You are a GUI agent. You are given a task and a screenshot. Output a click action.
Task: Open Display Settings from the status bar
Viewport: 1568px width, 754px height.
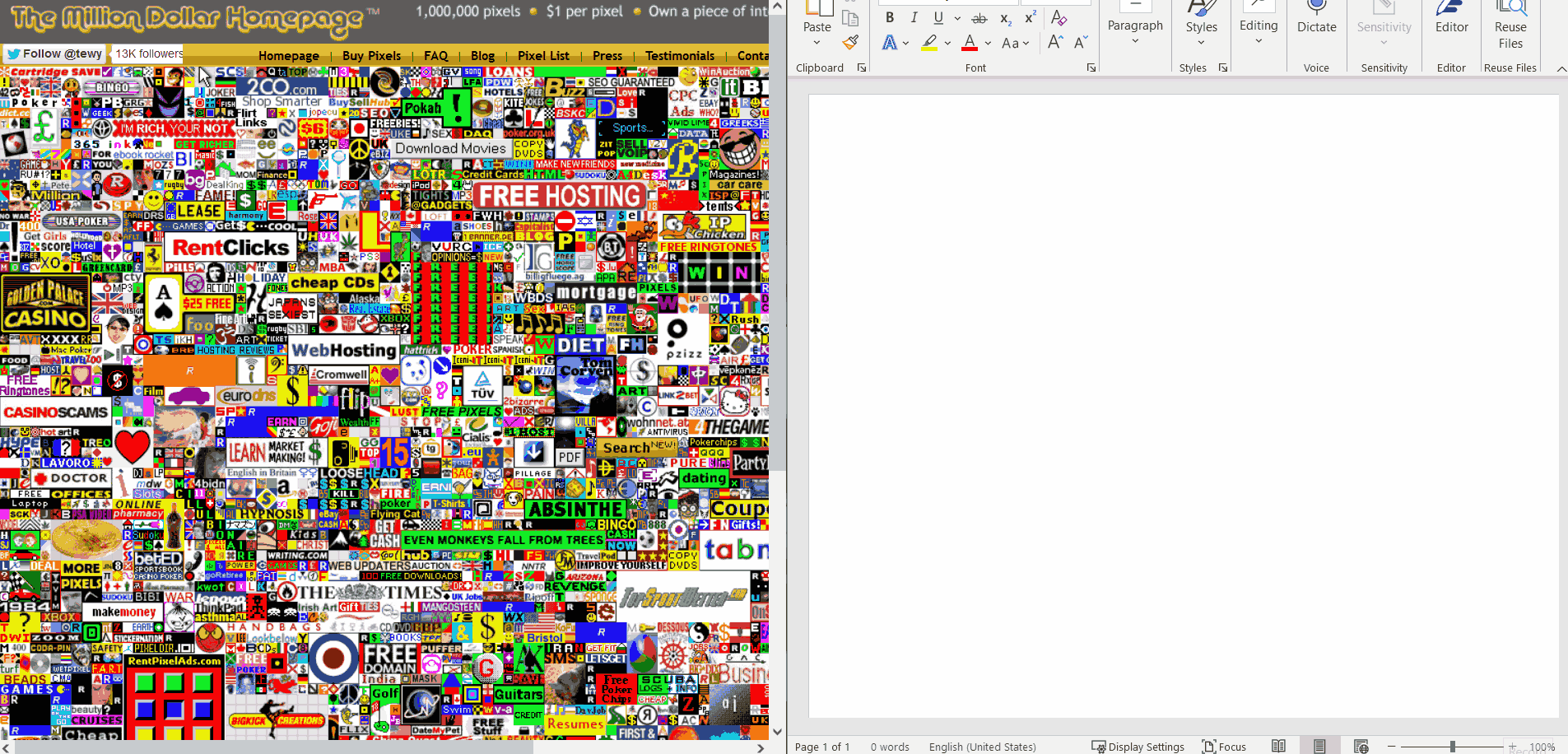[x=1139, y=746]
